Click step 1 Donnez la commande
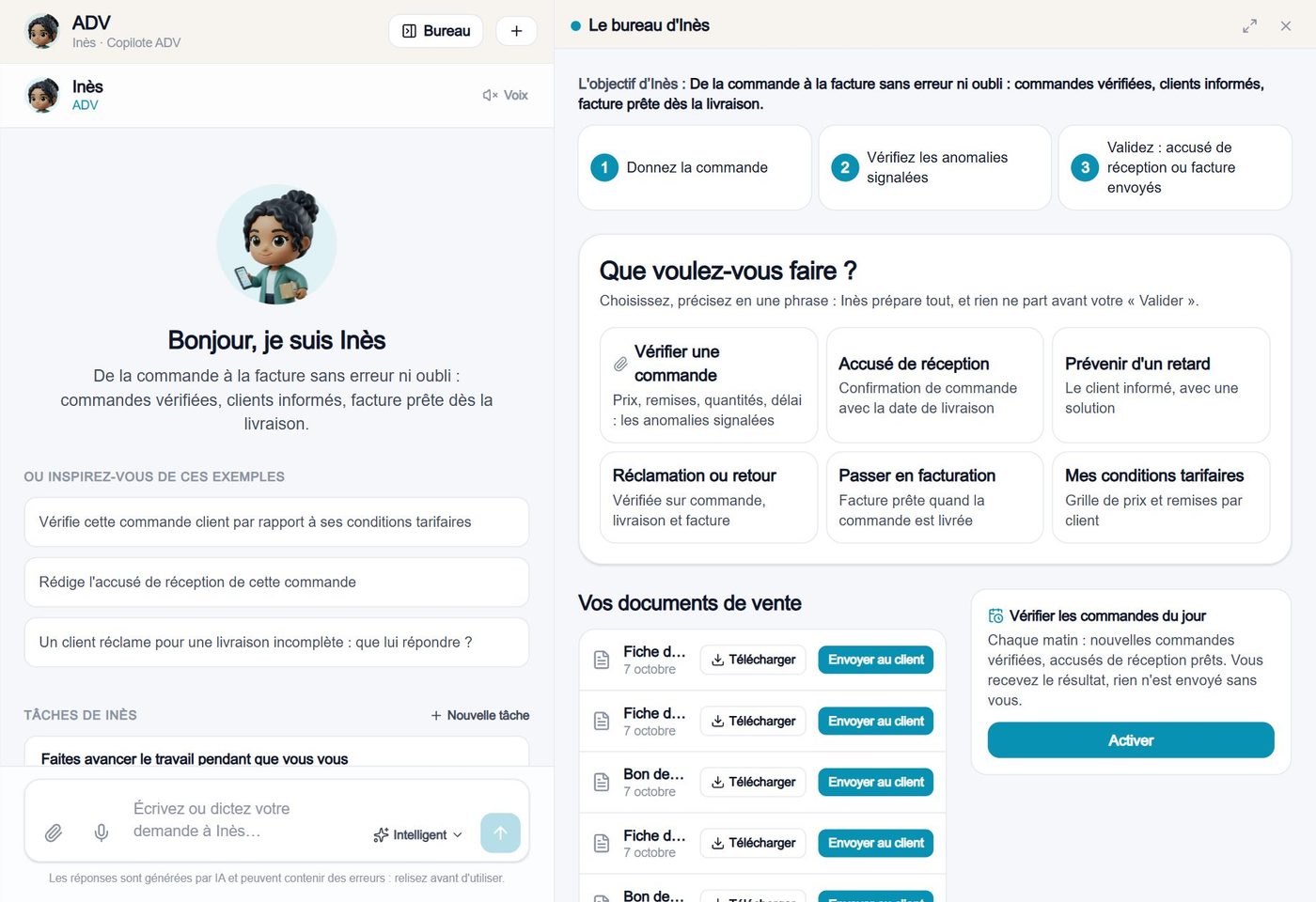This screenshot has height=902, width=1316. point(695,167)
